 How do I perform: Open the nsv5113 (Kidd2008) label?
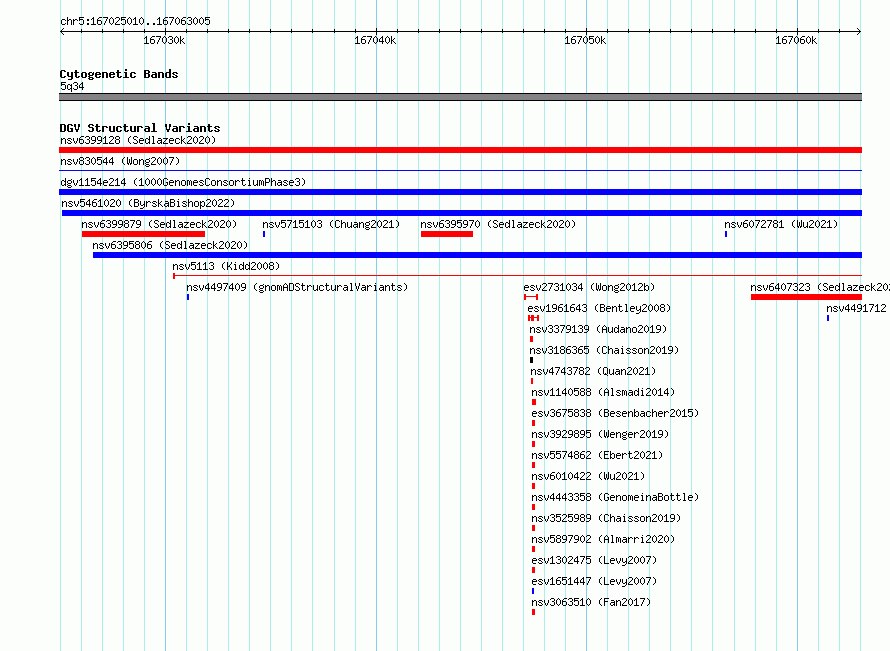point(226,266)
